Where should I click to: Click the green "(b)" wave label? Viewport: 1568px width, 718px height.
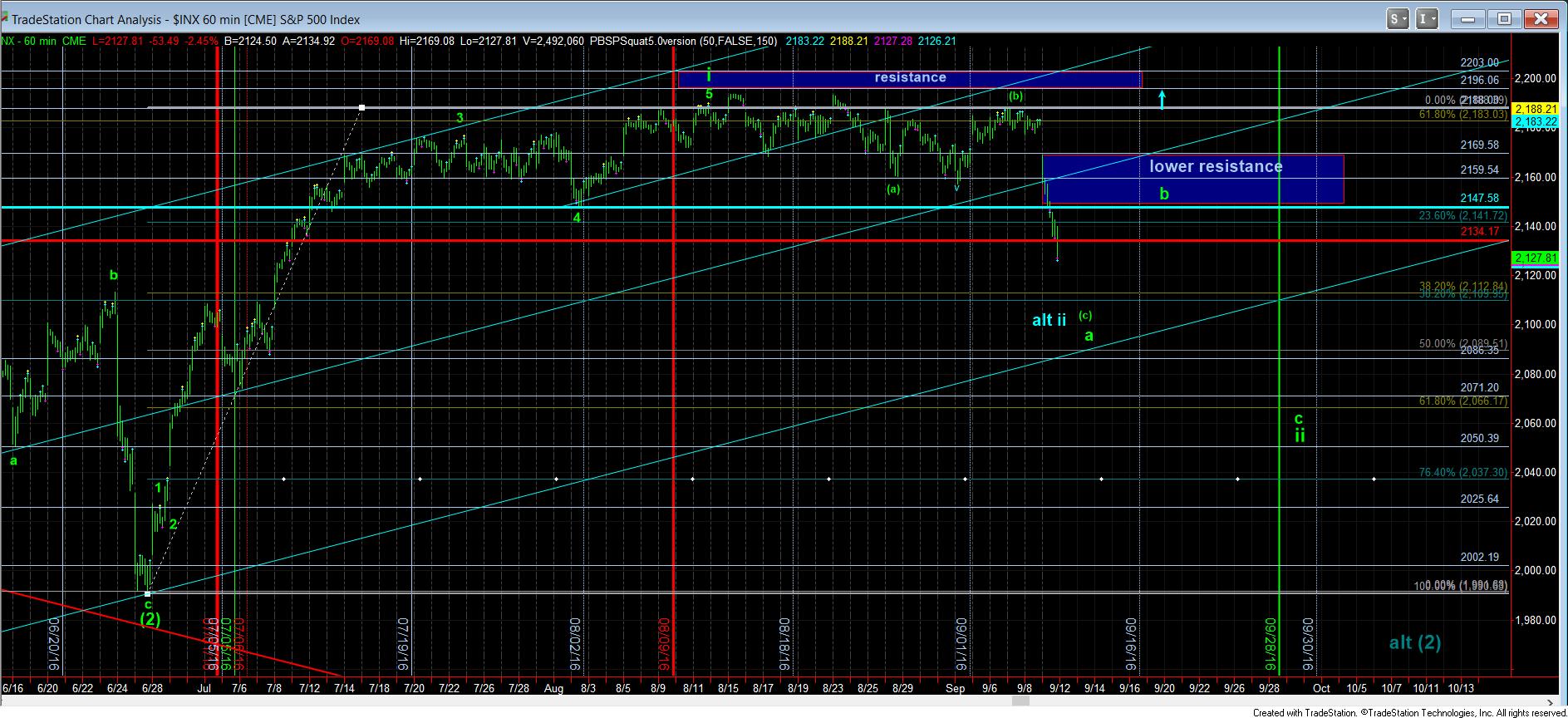coord(1015,96)
